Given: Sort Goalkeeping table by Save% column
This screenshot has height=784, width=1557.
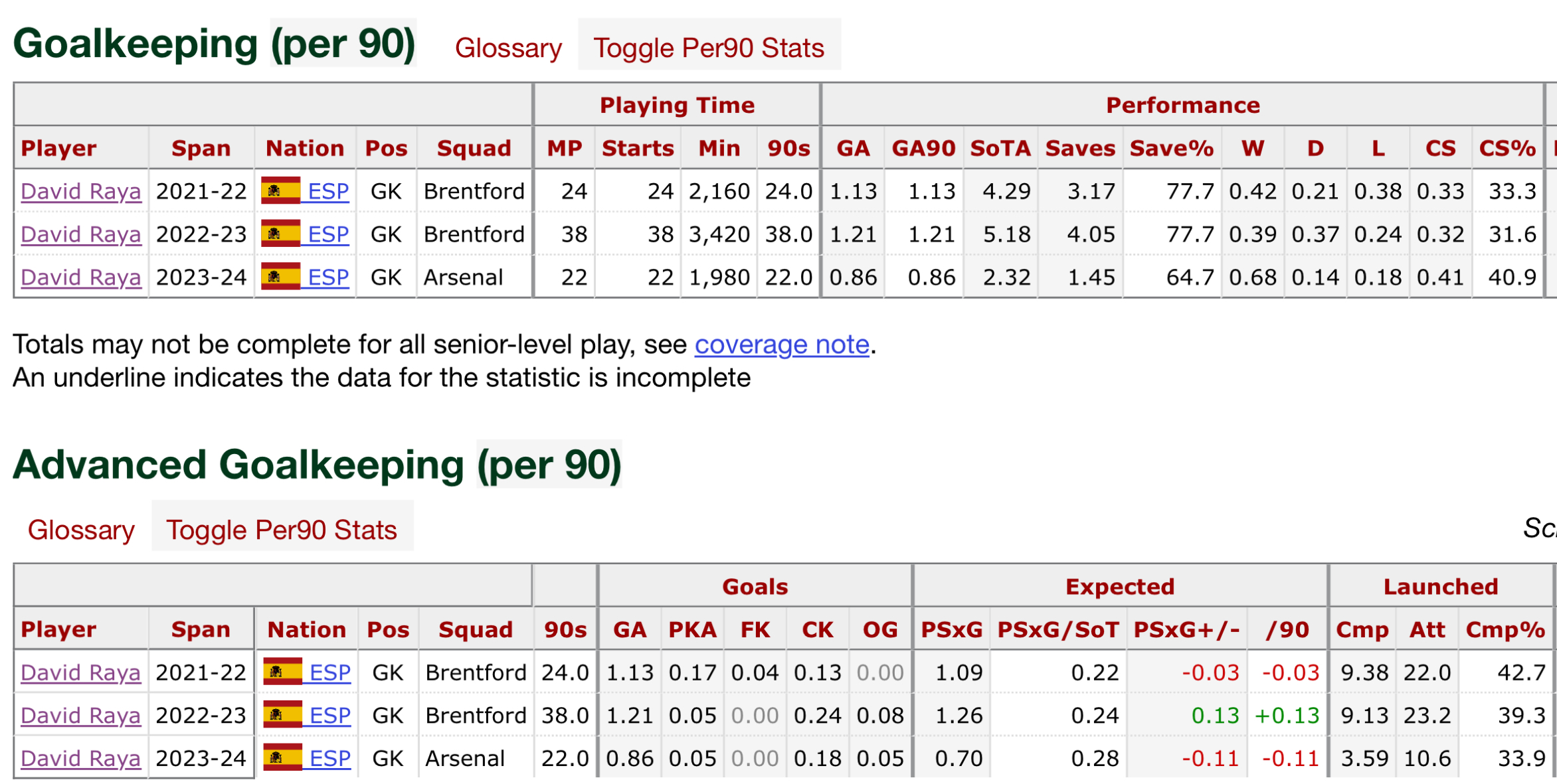Looking at the screenshot, I should [x=1172, y=148].
